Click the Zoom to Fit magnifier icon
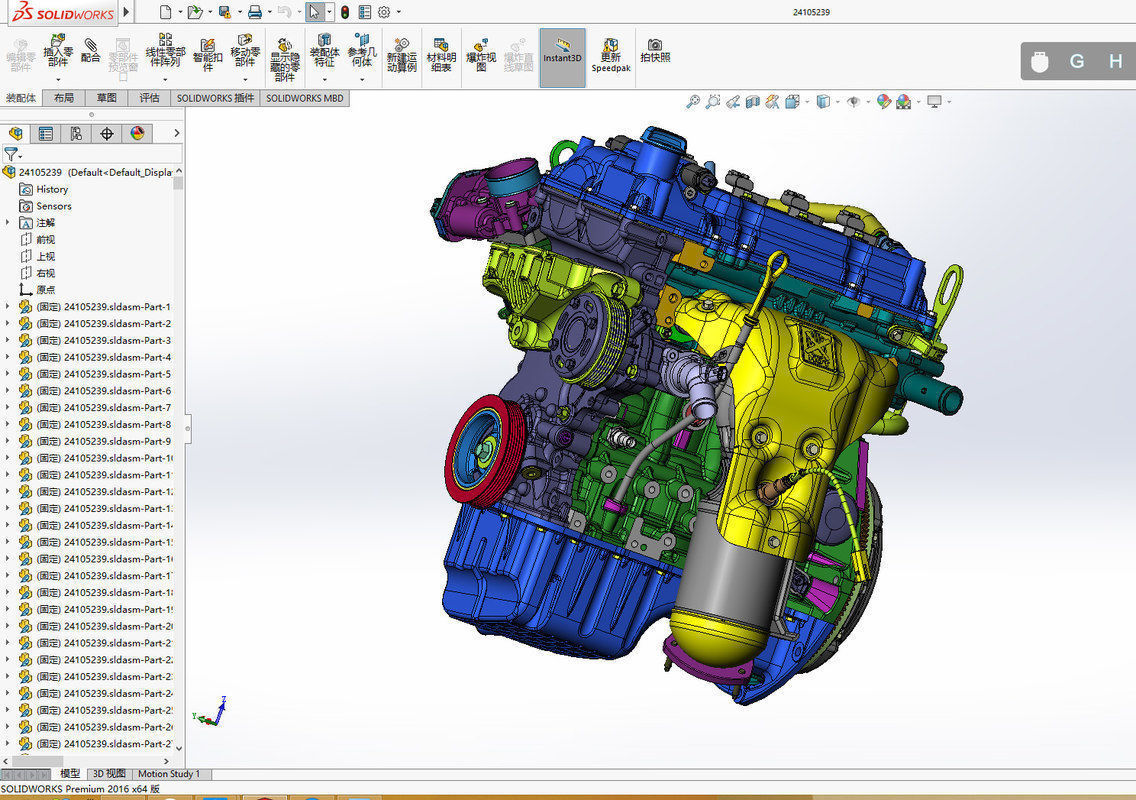1136x800 pixels. [x=693, y=102]
